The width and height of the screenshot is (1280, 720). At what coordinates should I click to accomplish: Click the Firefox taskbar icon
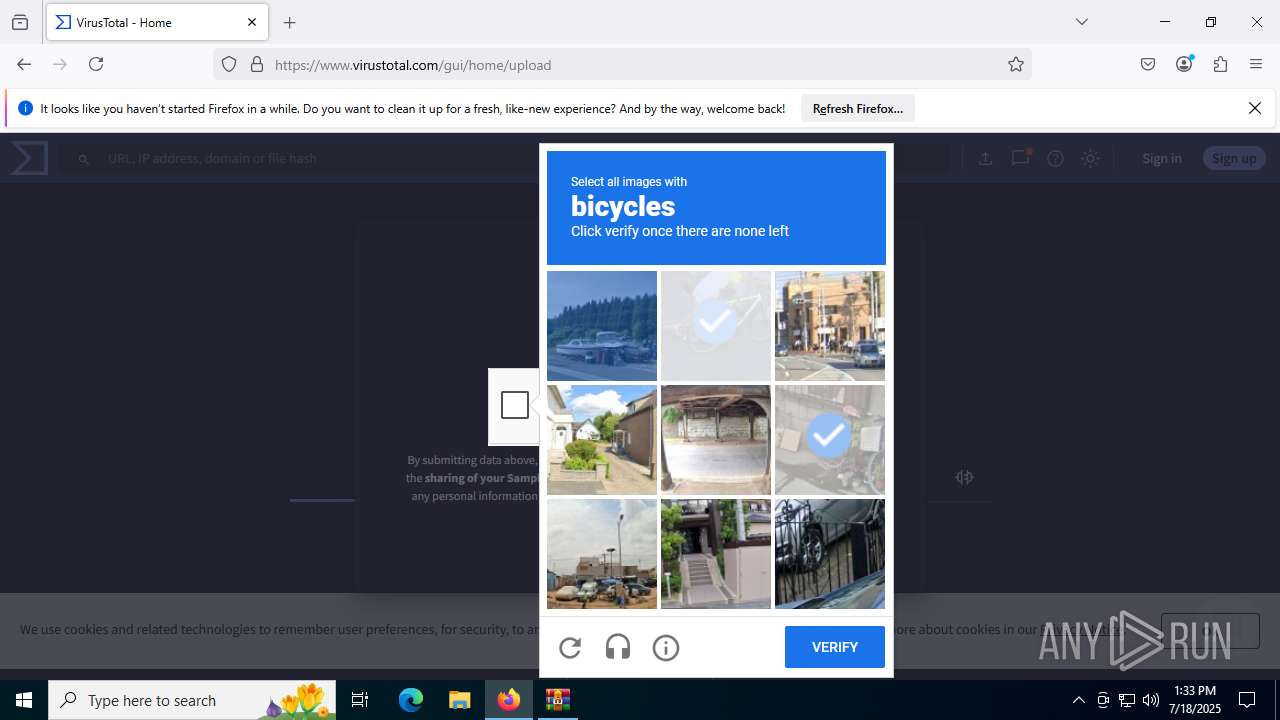tap(509, 700)
